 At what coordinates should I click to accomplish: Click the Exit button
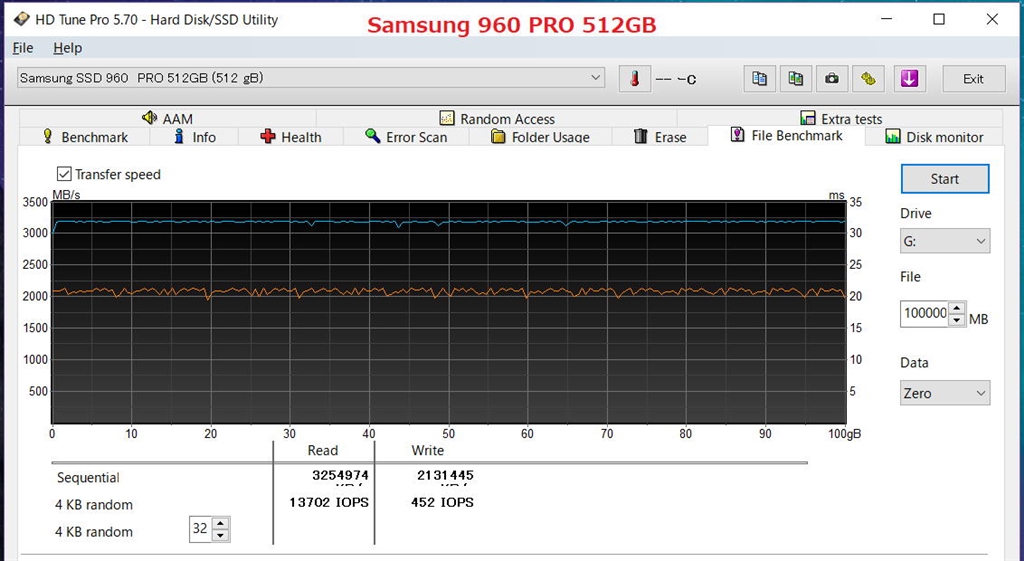click(973, 79)
